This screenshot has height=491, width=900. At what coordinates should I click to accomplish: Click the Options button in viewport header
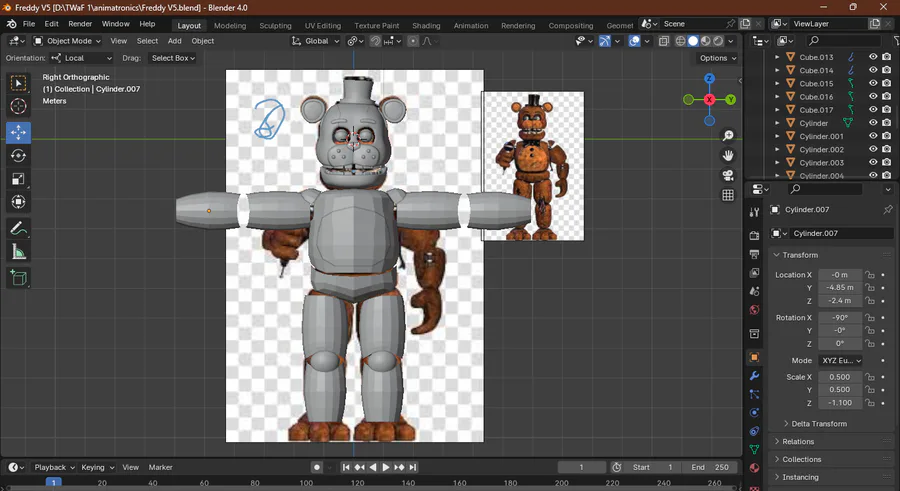pos(719,58)
